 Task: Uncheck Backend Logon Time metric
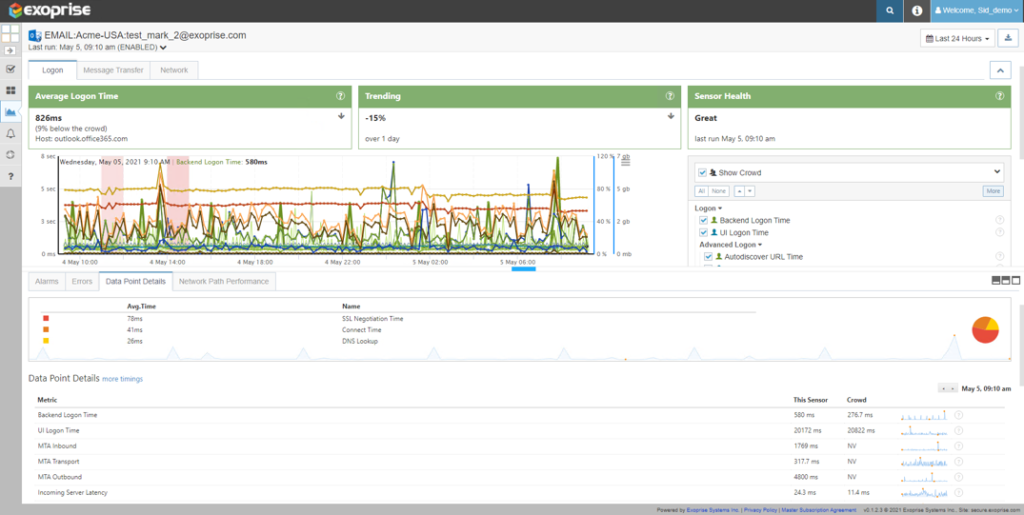703,221
